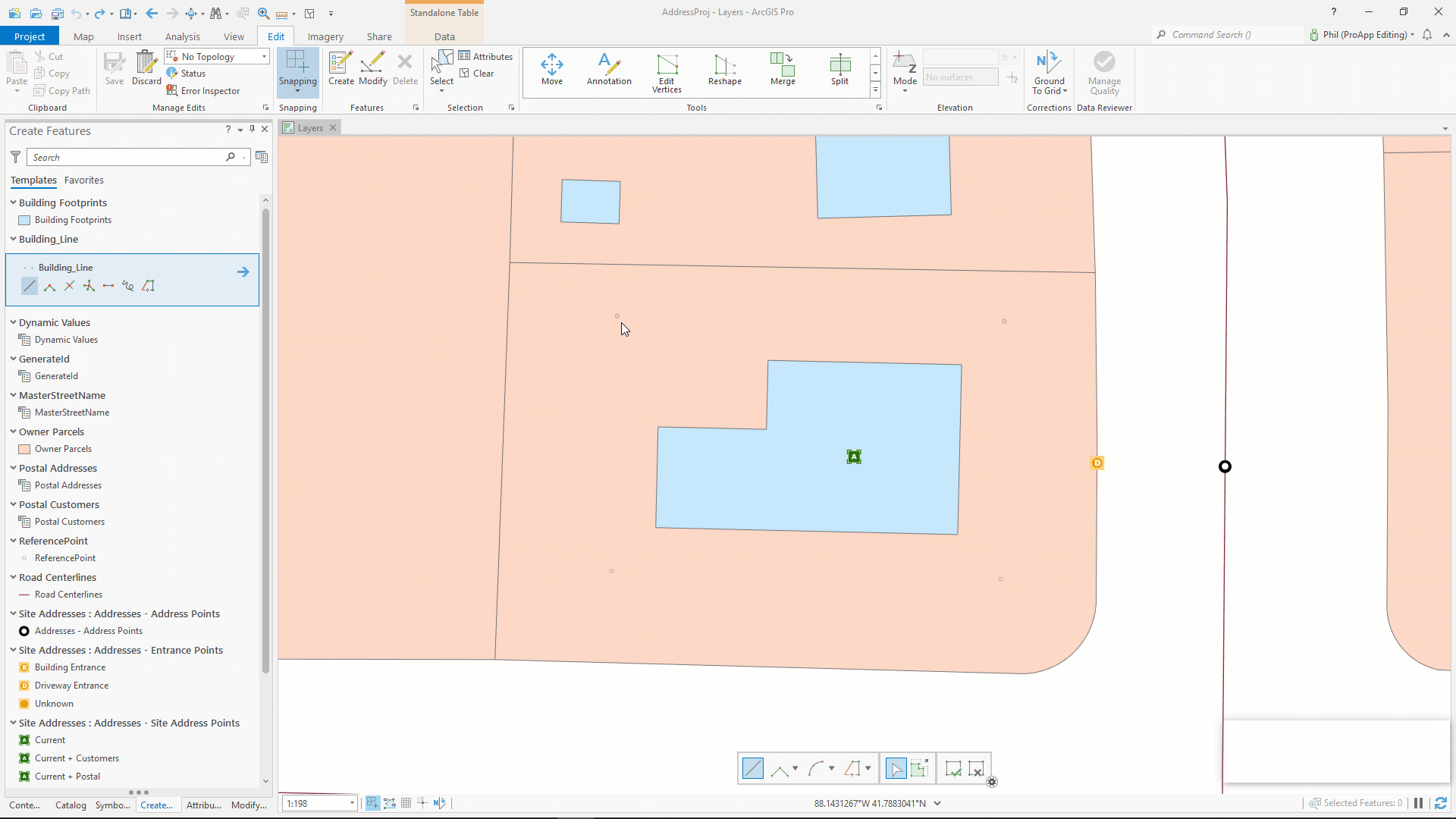
Task: Collapse the Building Footprints template group
Action: pos(12,202)
